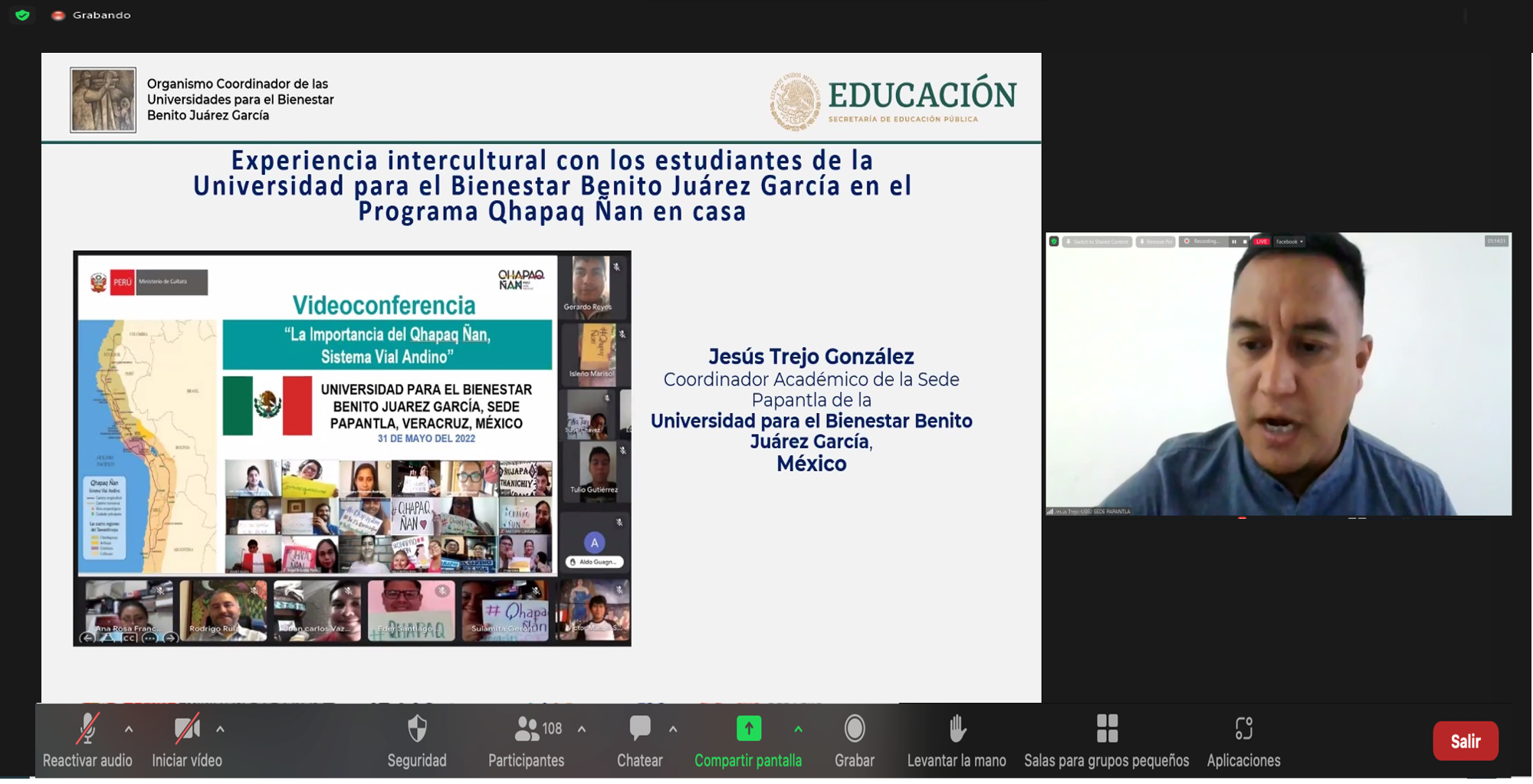Image resolution: width=1533 pixels, height=784 pixels.
Task: Open the Seguridad shield menu
Action: pos(417,740)
